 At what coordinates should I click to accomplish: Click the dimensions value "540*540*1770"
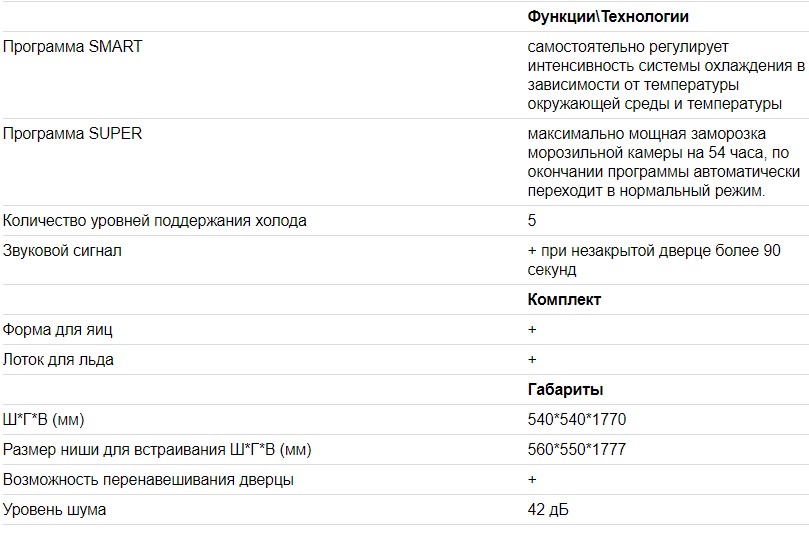(577, 419)
